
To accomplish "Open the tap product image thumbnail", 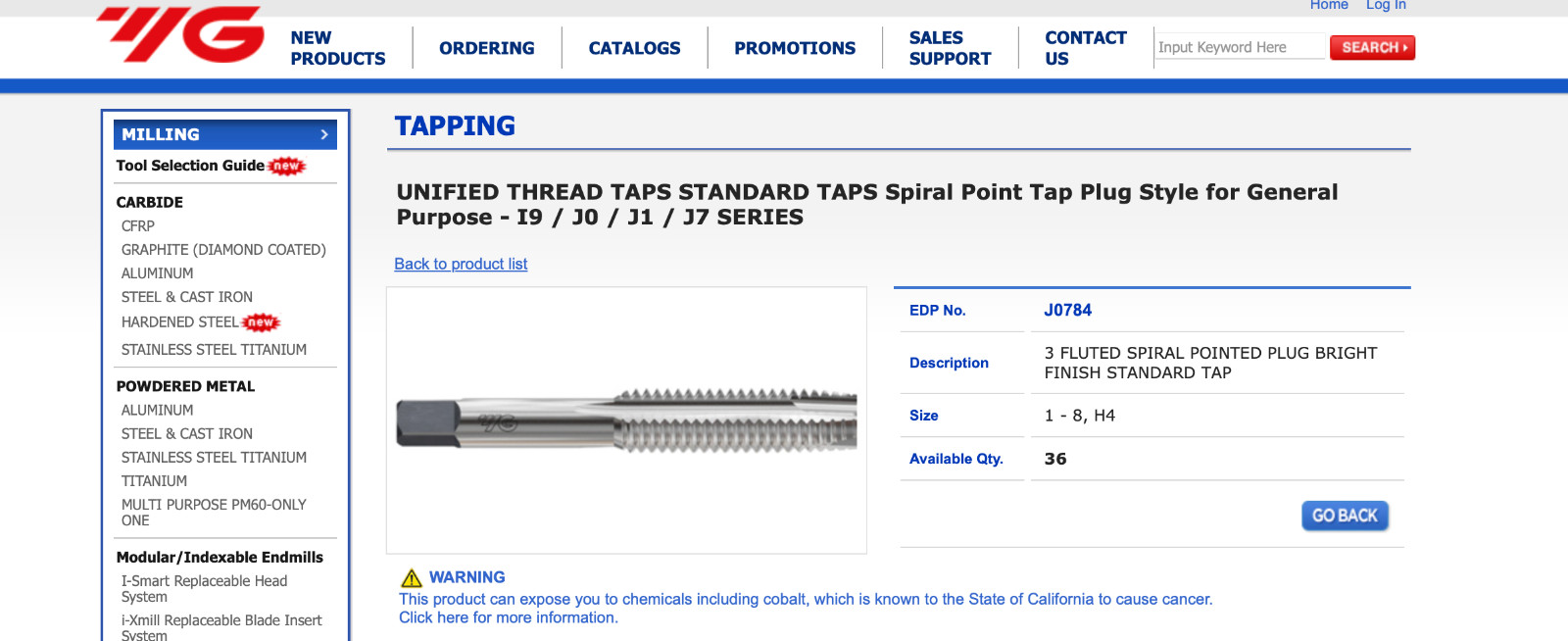I will (x=627, y=420).
